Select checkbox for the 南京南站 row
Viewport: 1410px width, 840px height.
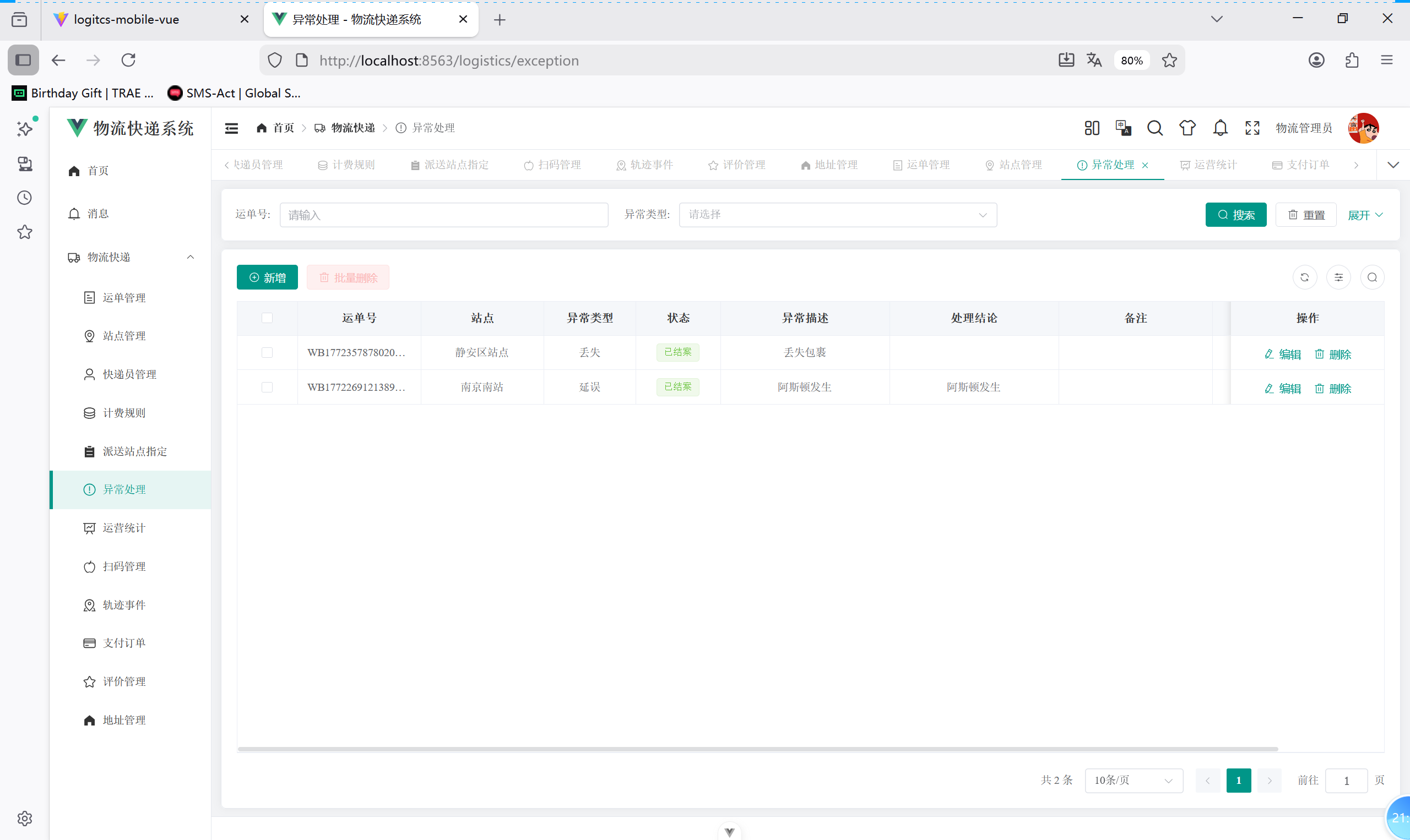(x=267, y=387)
